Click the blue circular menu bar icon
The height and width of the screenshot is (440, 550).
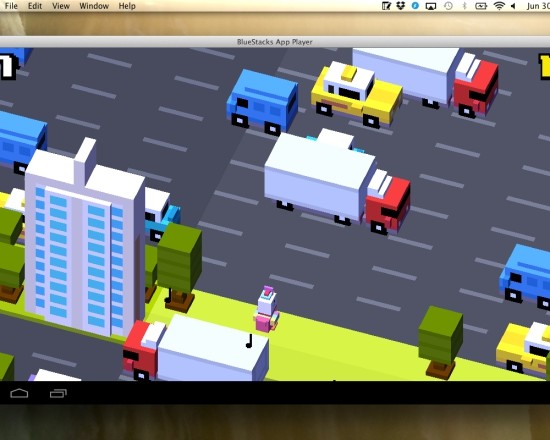415,6
